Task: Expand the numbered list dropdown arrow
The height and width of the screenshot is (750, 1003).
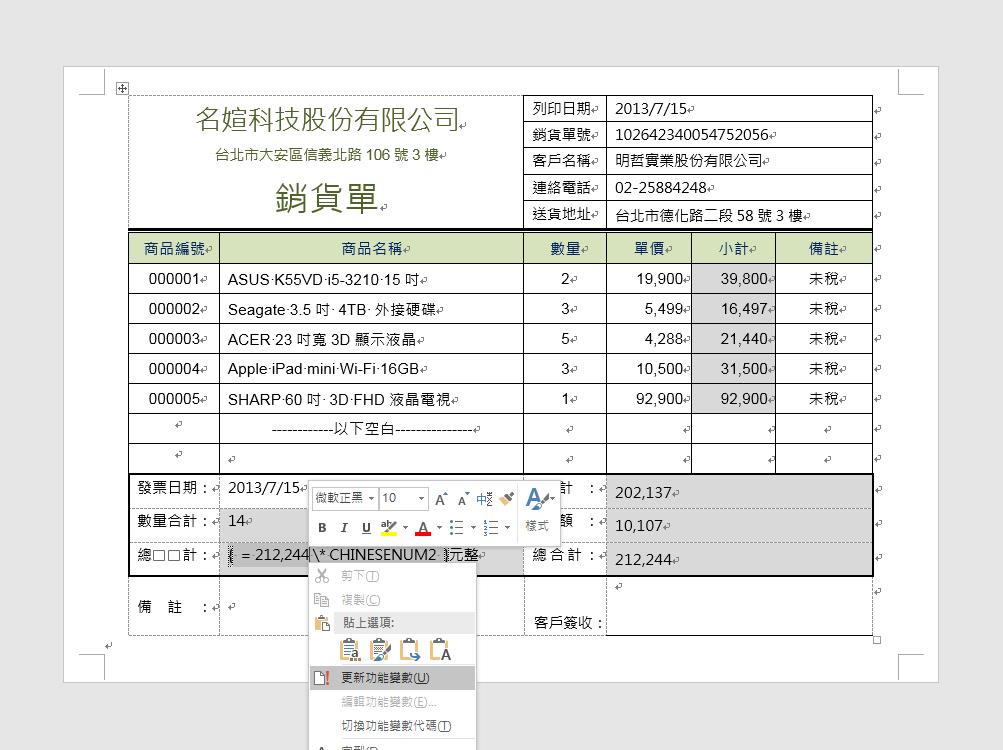Action: pos(507,528)
